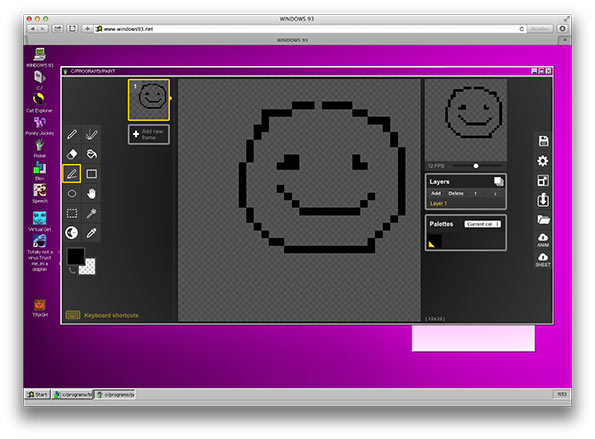Click the taskbar clock
595x439 pixels.
[562, 395]
